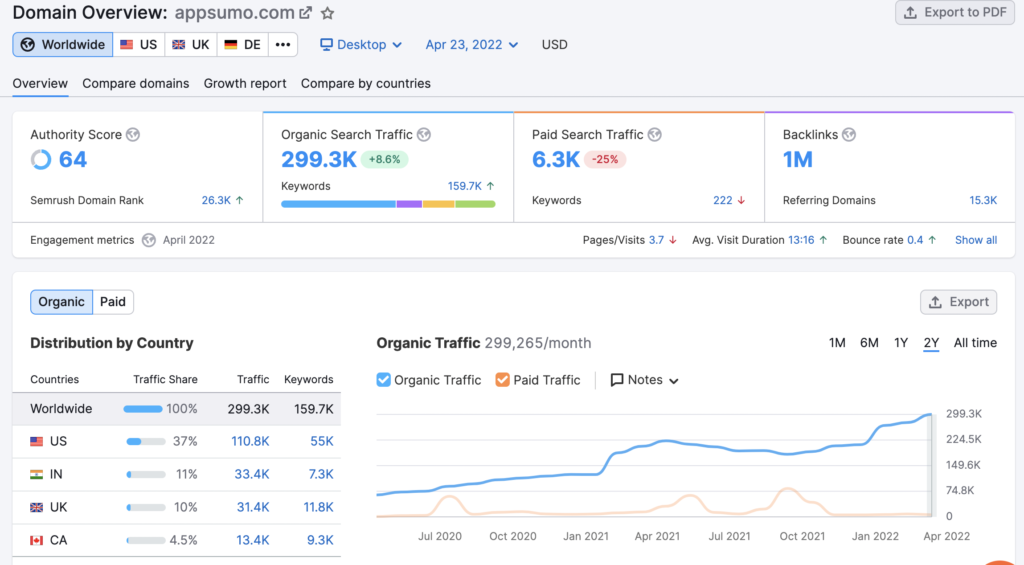Click the -25% paid change badge
This screenshot has height=565, width=1024.
tap(605, 159)
